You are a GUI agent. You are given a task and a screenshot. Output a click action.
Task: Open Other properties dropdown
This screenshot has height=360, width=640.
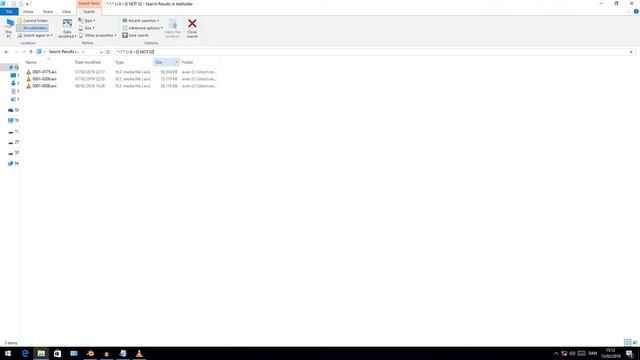tap(98, 35)
